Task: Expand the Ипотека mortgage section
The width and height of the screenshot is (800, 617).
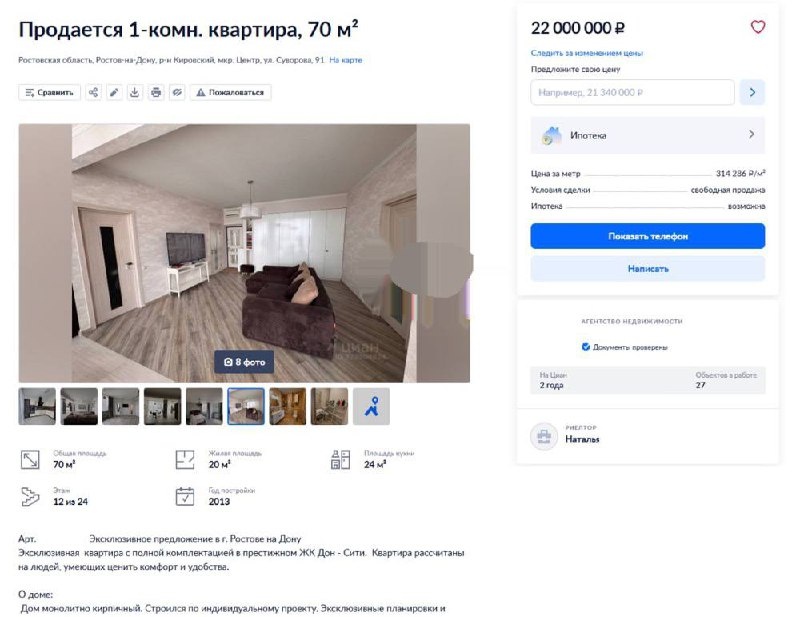Action: pyautogui.click(x=647, y=135)
